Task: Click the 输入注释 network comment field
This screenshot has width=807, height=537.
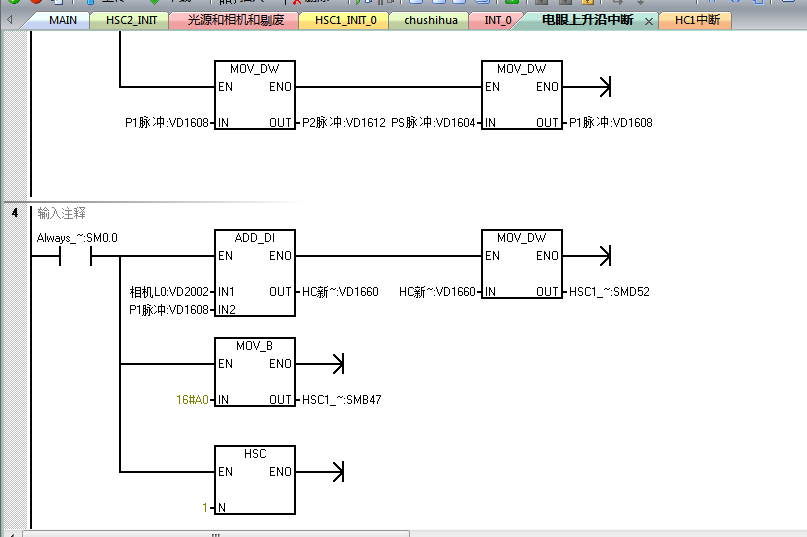Action: click(62, 213)
